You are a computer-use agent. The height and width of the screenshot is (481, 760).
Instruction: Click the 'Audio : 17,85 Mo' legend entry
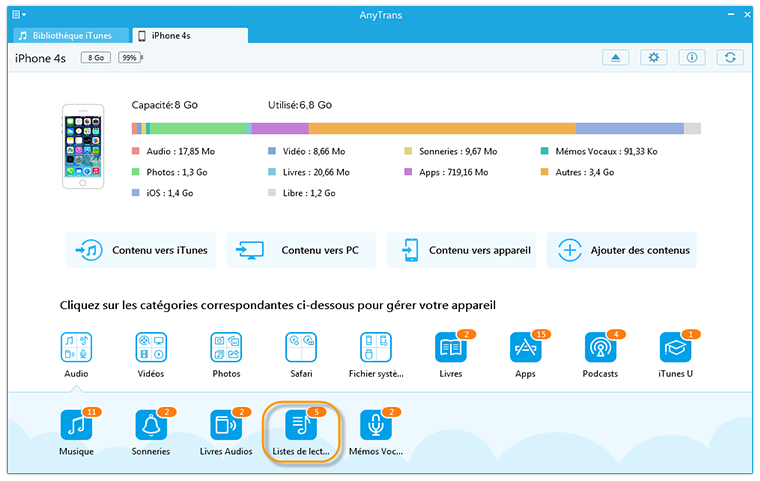(x=174, y=151)
